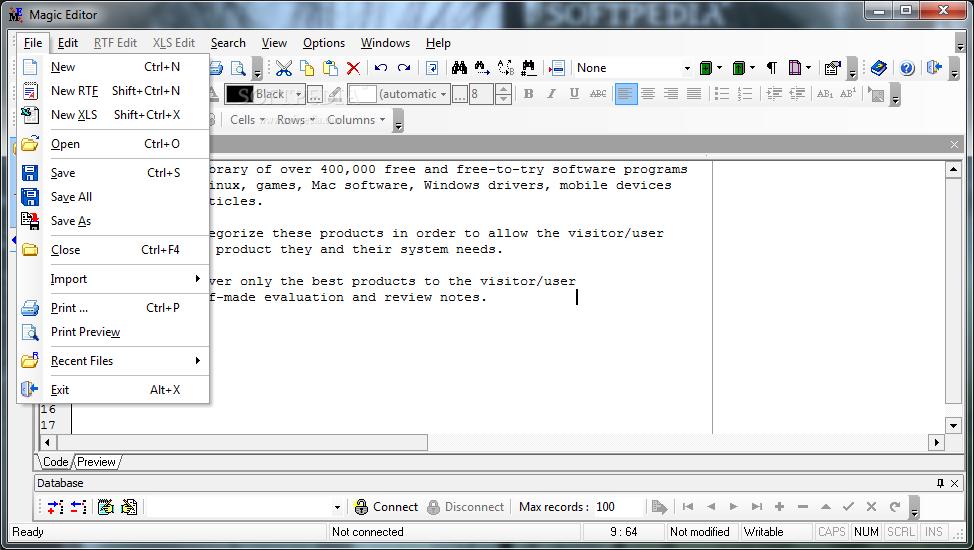The height and width of the screenshot is (550, 974).
Task: Click the bookmark toggle icon before None
Action: [557, 68]
